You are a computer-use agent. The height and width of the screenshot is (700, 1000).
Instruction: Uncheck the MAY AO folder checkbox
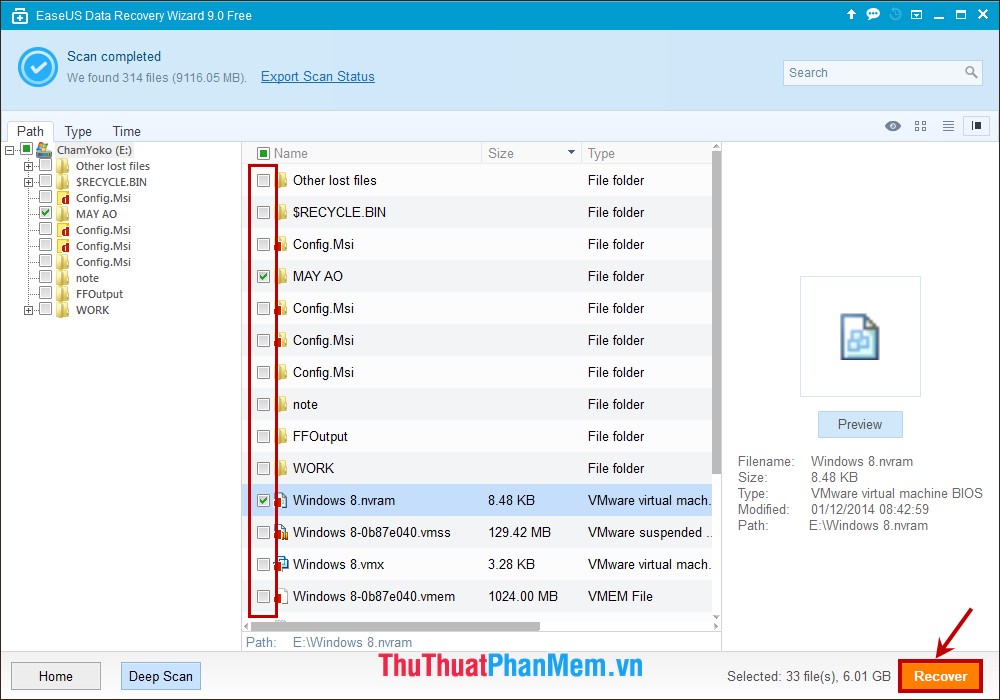[x=263, y=276]
